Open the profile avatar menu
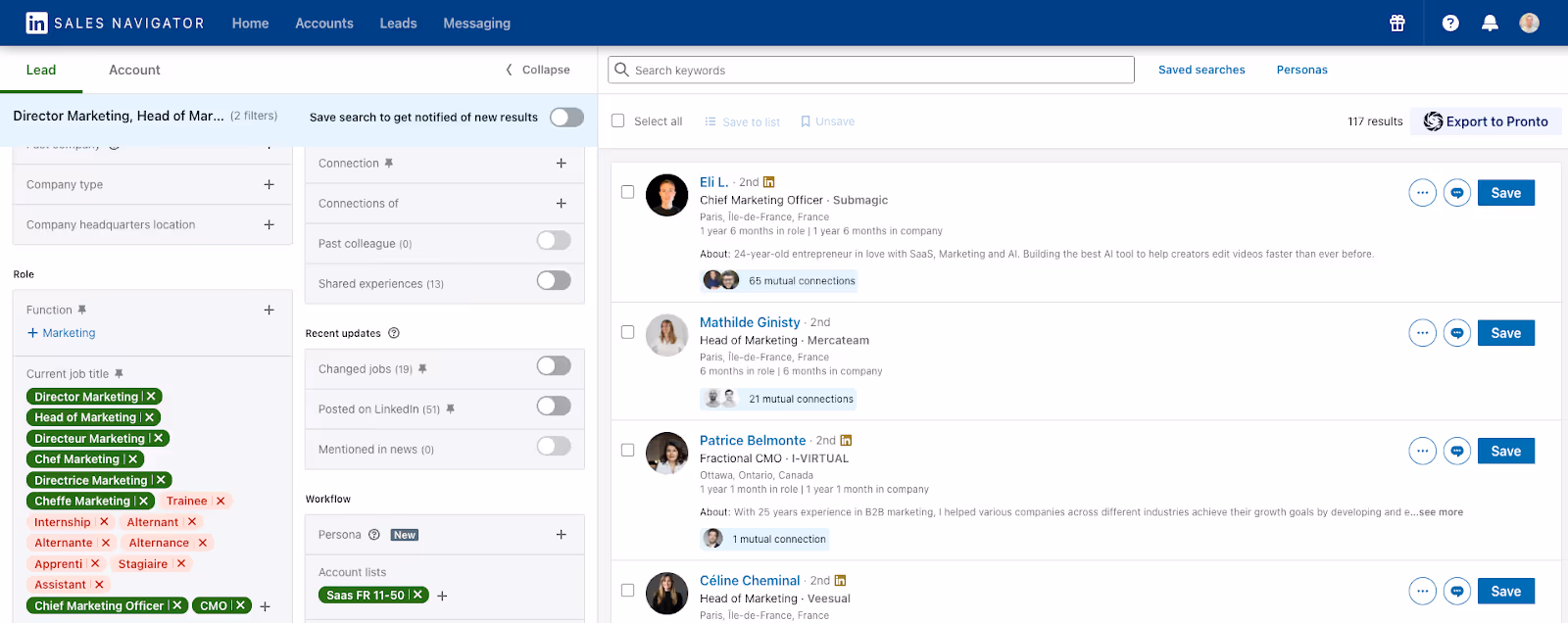 [1529, 23]
